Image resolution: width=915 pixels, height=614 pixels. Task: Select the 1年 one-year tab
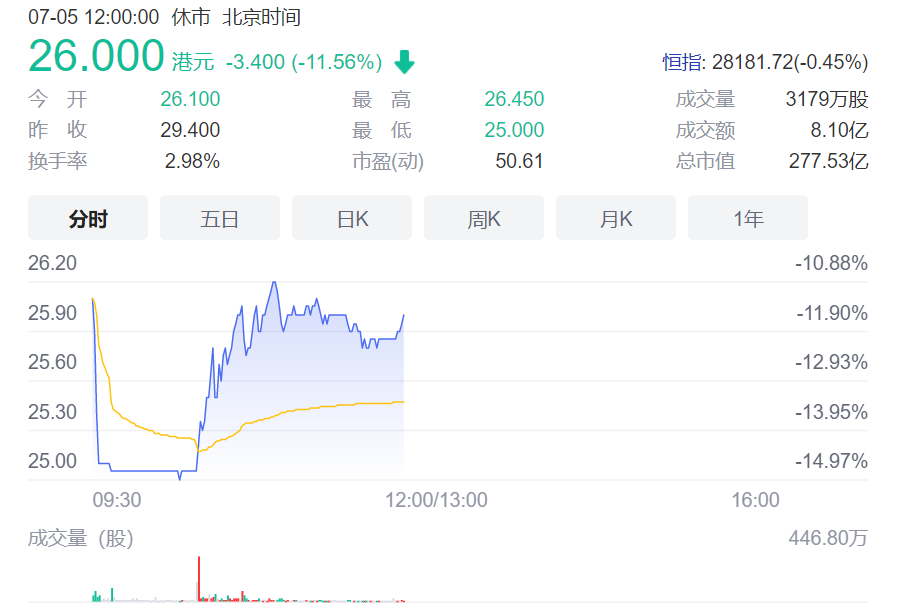point(748,218)
